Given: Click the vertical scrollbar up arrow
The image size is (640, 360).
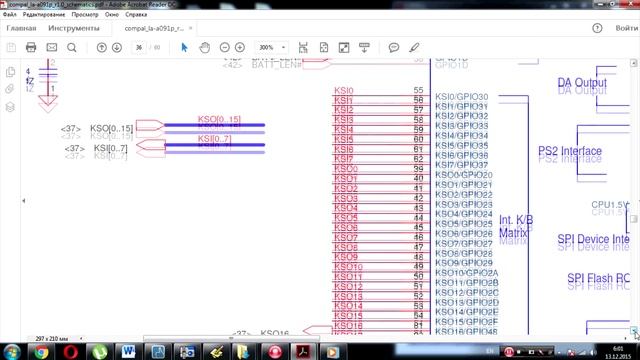Looking at the screenshot, I should tap(633, 63).
